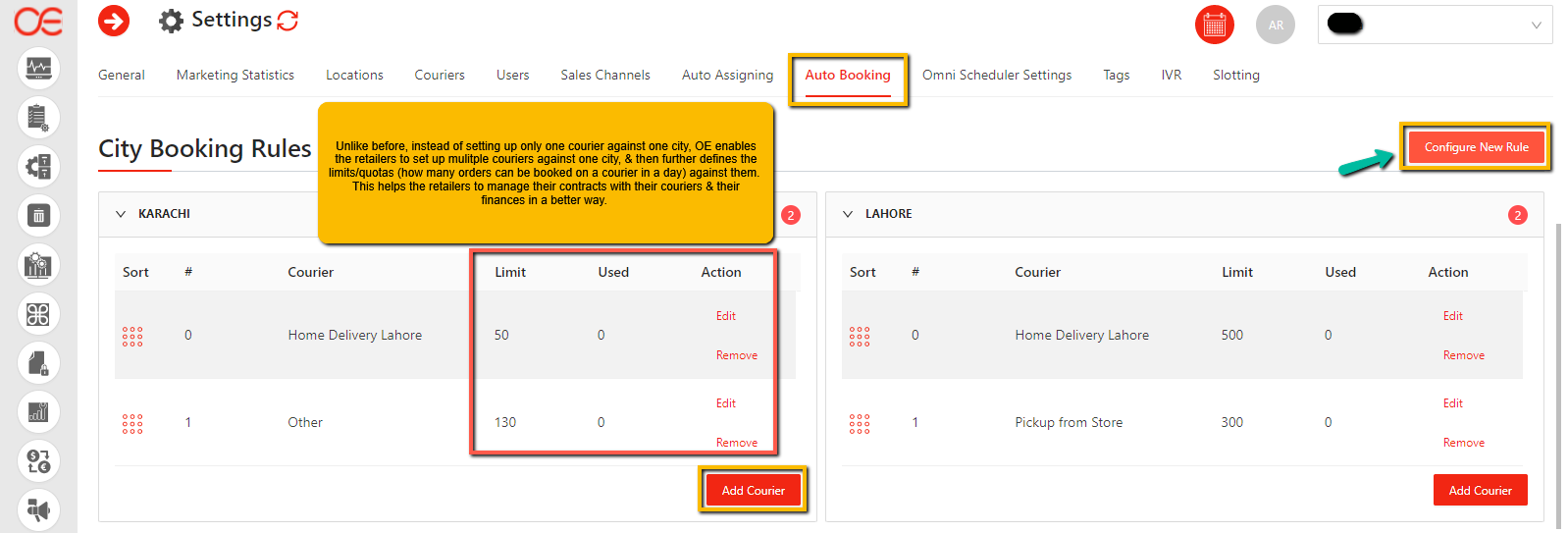Image resolution: width=1568 pixels, height=533 pixels.
Task: Switch to the Auto Assigning tab
Action: click(x=727, y=76)
